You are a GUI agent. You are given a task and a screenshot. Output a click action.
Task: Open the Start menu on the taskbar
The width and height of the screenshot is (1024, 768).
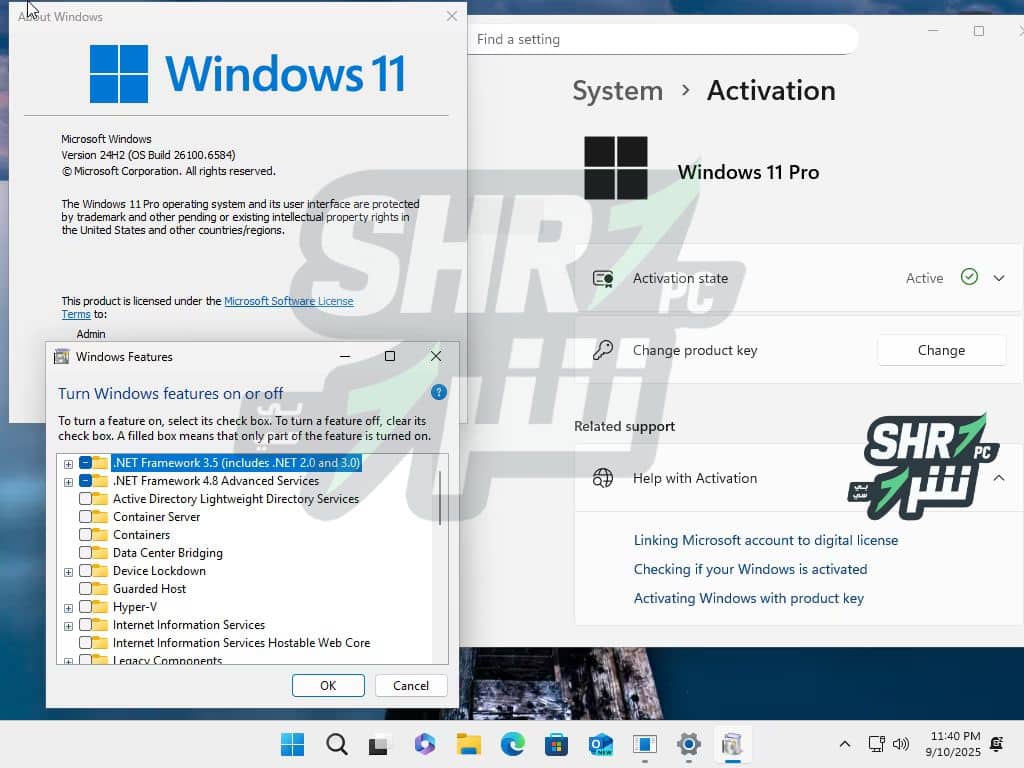292,744
